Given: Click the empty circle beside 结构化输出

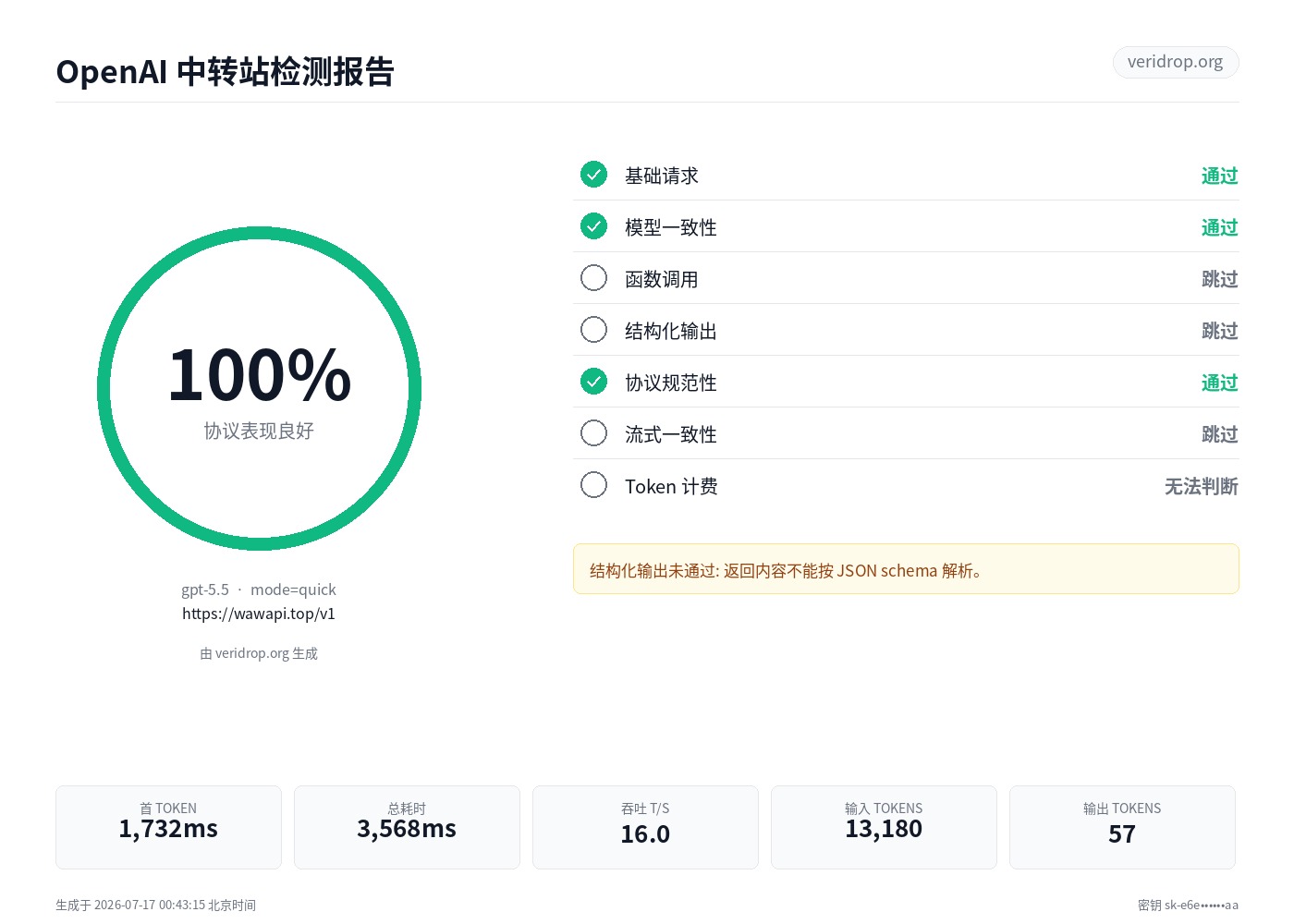Looking at the screenshot, I should click(593, 329).
